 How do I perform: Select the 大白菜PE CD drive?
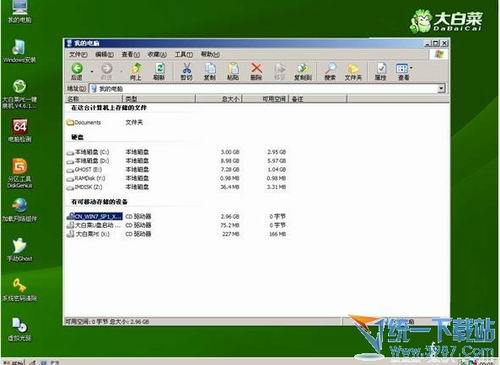pos(88,234)
